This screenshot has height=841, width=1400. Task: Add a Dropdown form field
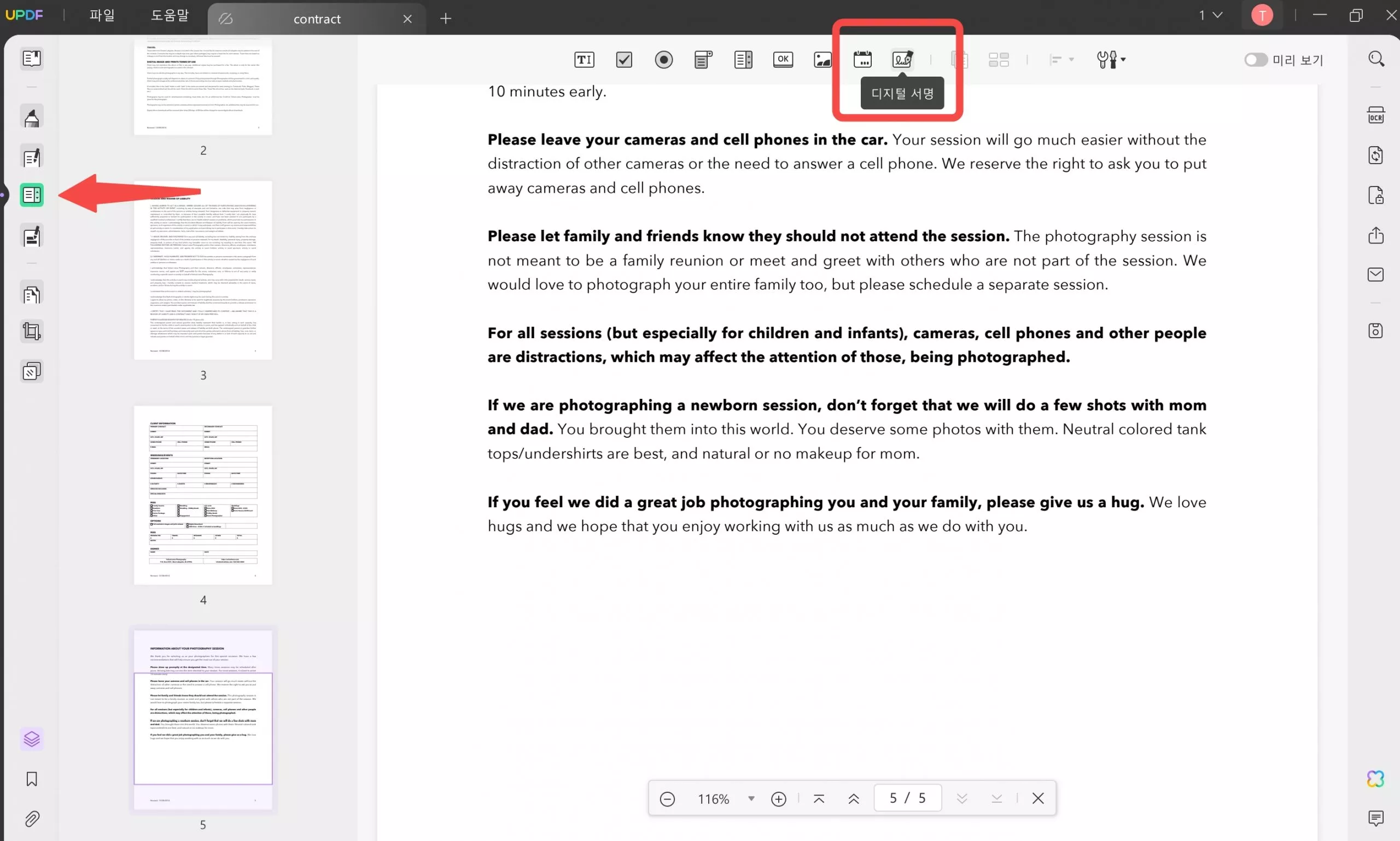point(703,60)
